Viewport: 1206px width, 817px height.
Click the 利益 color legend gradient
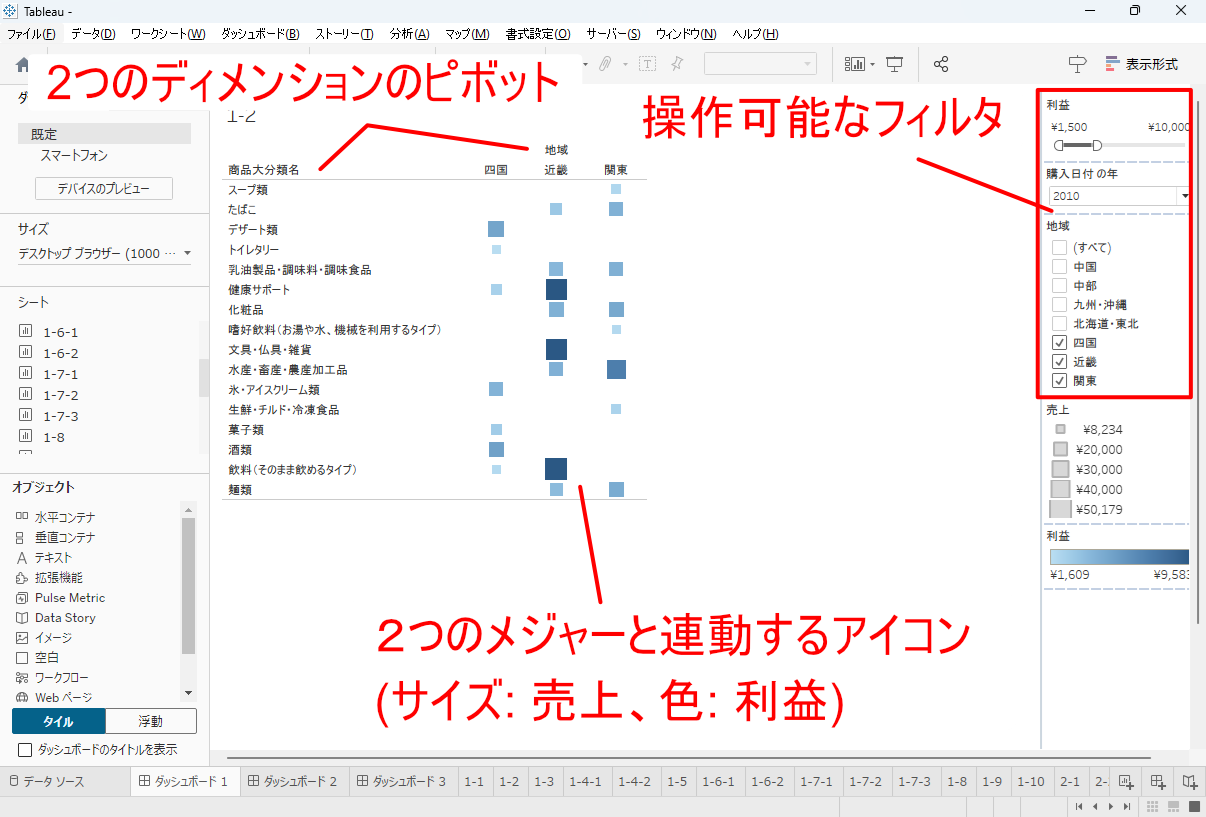[1119, 557]
